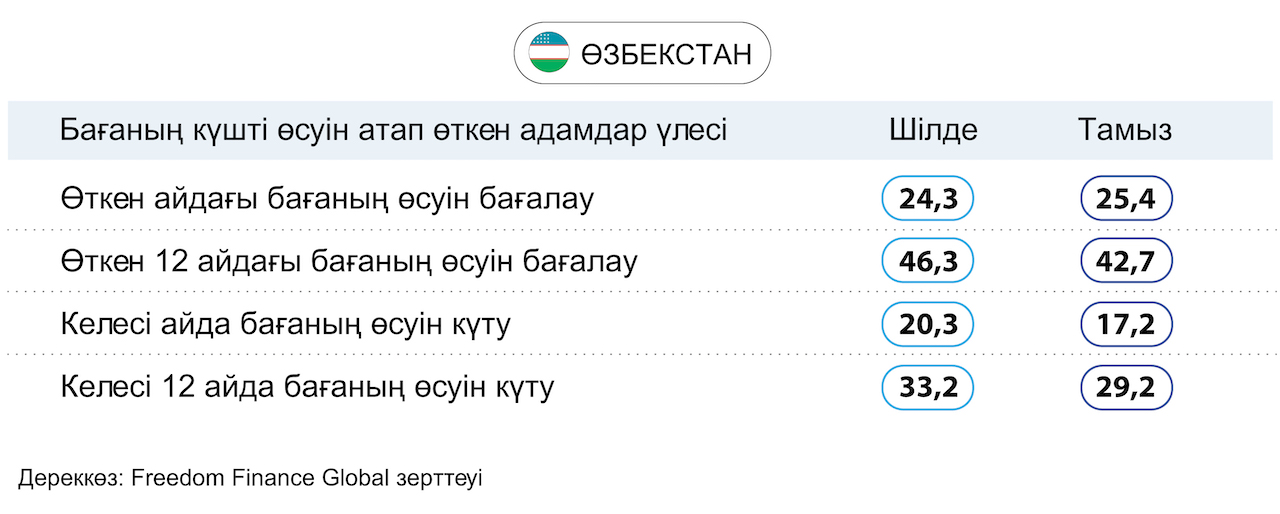1280x514 pixels.
Task: Select the 24,3 value badge
Action: tap(928, 199)
